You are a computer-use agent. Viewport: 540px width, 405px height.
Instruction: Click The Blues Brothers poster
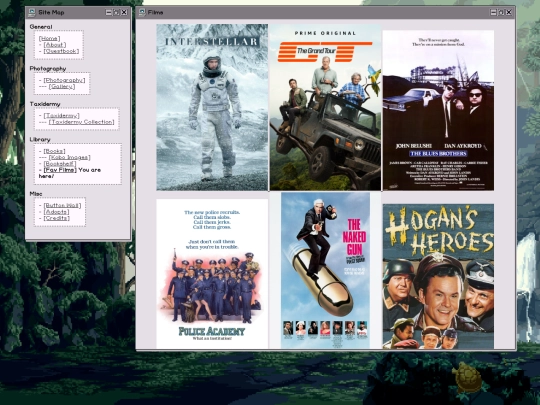438,110
